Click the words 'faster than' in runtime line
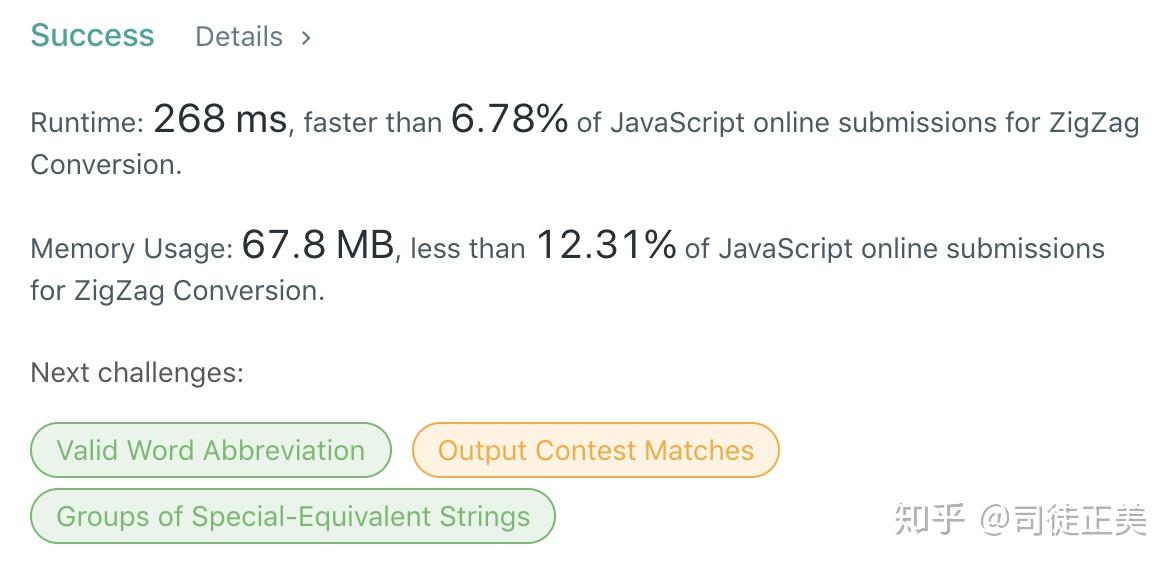This screenshot has height=566, width=1176. click(x=372, y=123)
